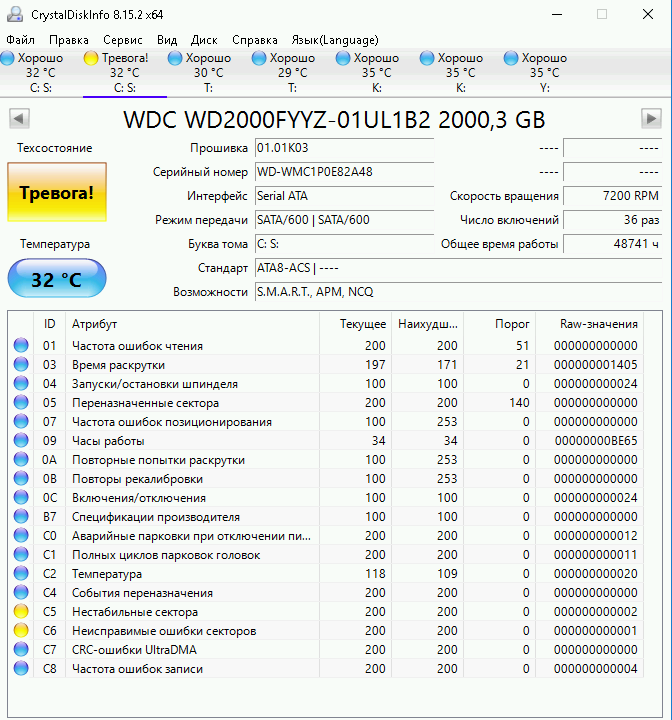Click the disk model title WDC WD2000FYYZ-01UL1B2
The width and height of the screenshot is (672, 720).
coord(334,120)
